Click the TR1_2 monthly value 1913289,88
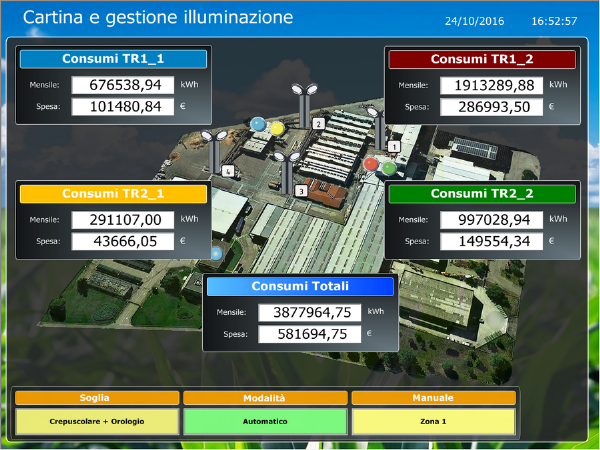 [x=492, y=85]
